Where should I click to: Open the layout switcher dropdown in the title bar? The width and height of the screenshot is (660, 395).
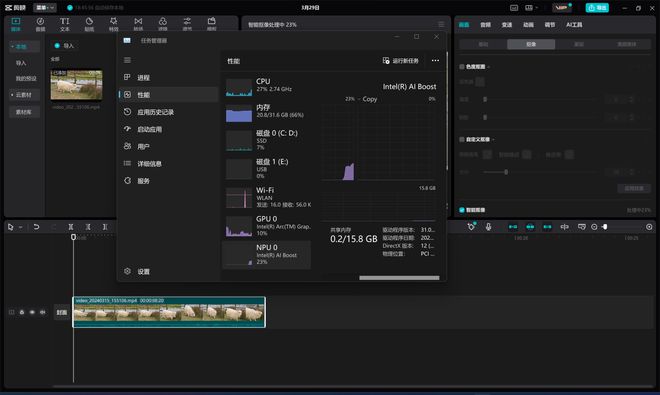coord(531,8)
